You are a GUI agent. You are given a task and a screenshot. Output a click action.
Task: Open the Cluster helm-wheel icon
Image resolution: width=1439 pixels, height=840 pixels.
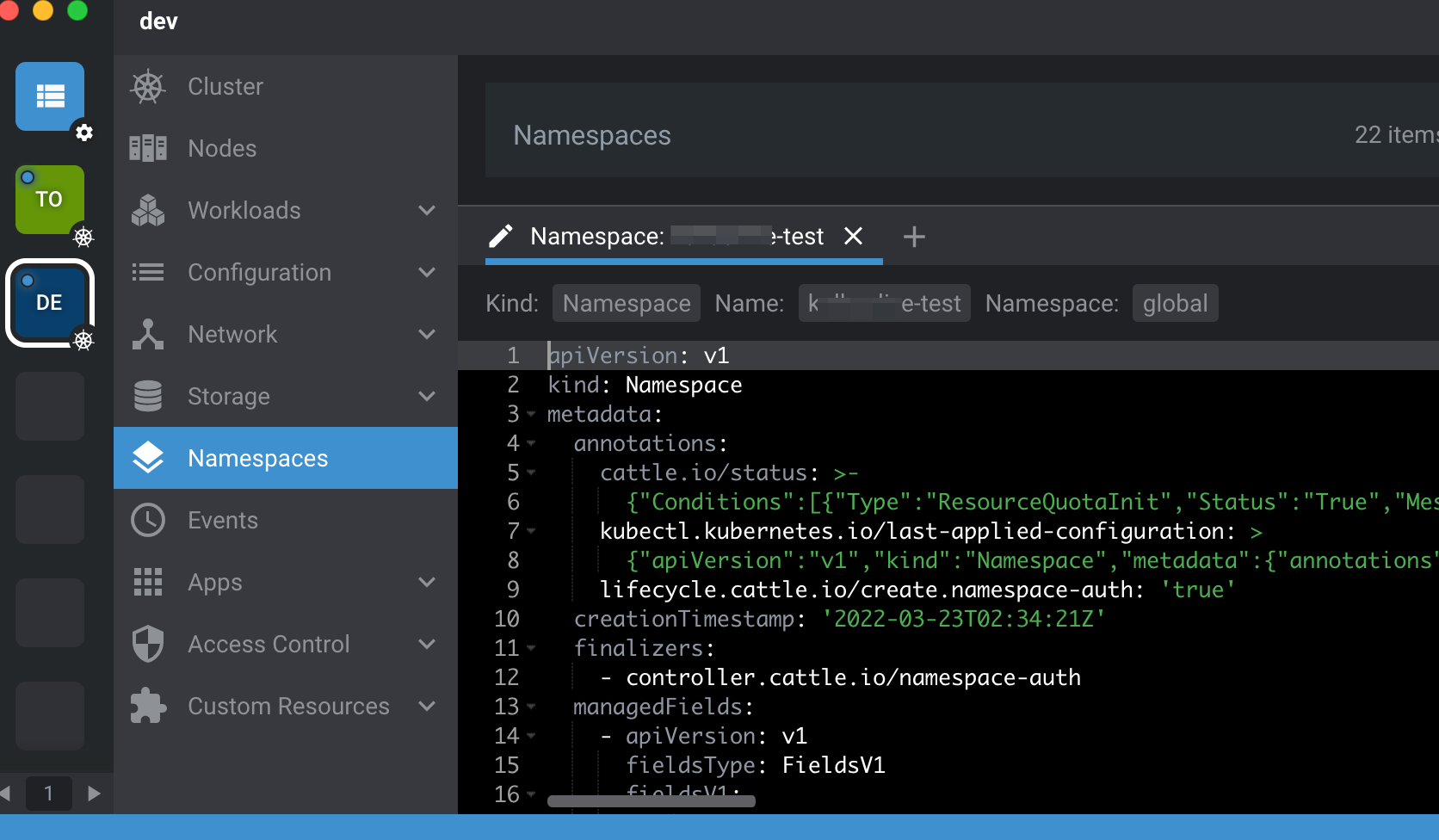(x=148, y=87)
